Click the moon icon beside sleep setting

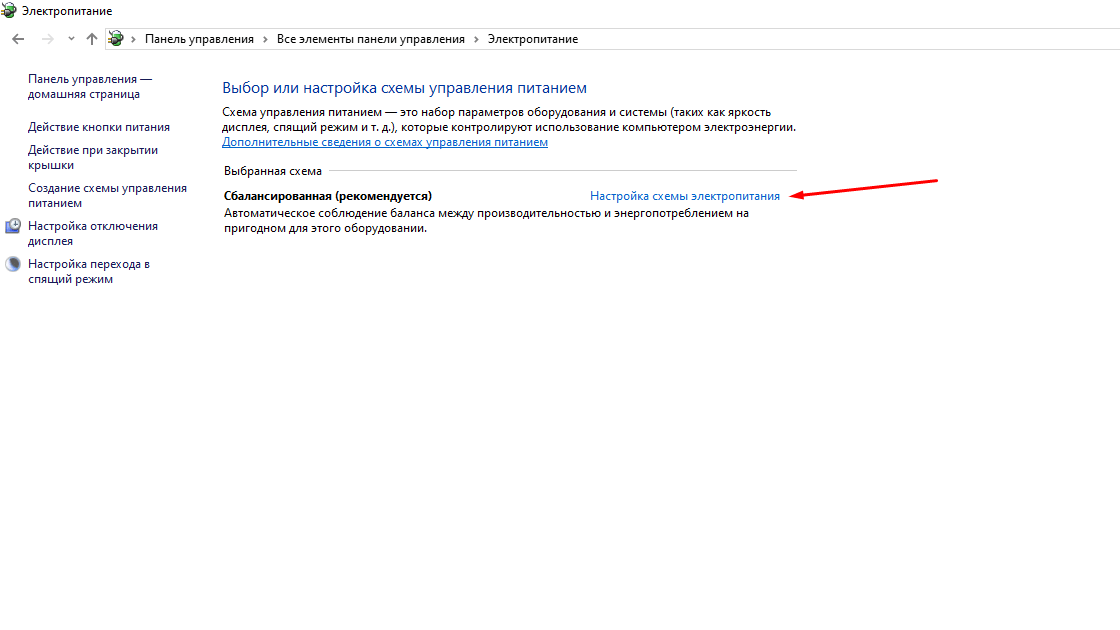click(x=13, y=264)
